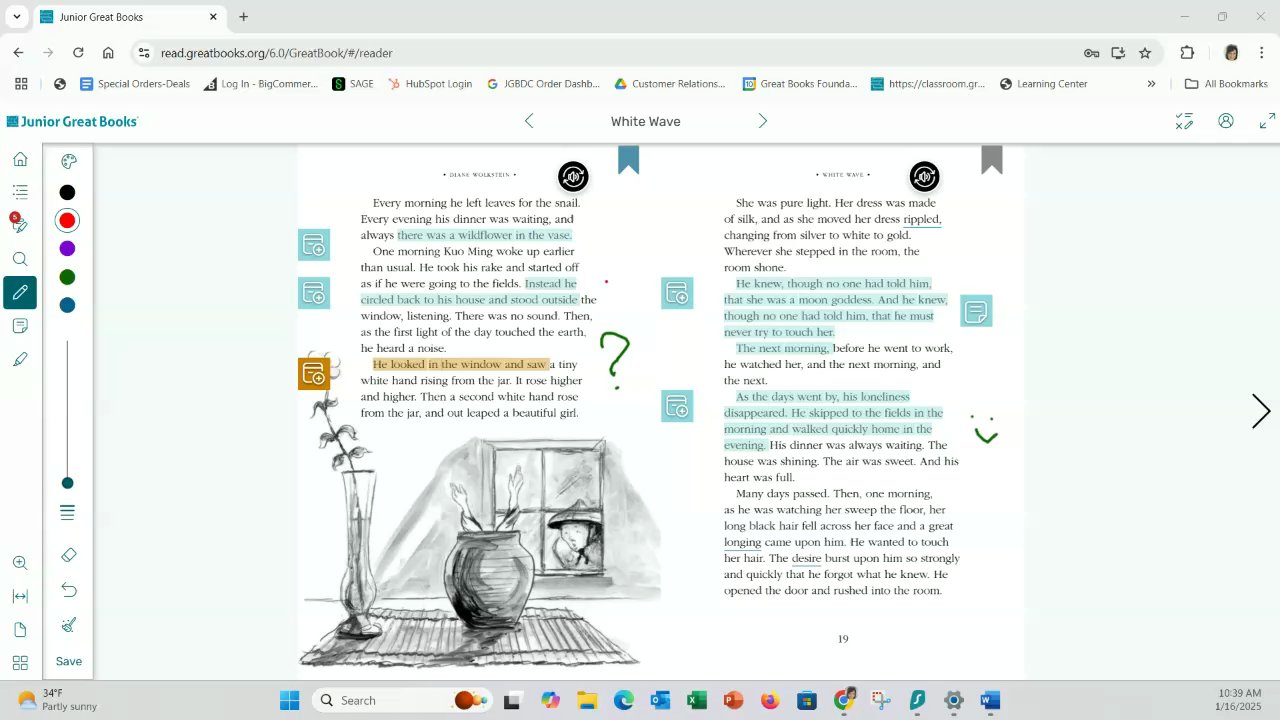Open Excel from the taskbar
The image size is (1280, 720).
point(697,700)
